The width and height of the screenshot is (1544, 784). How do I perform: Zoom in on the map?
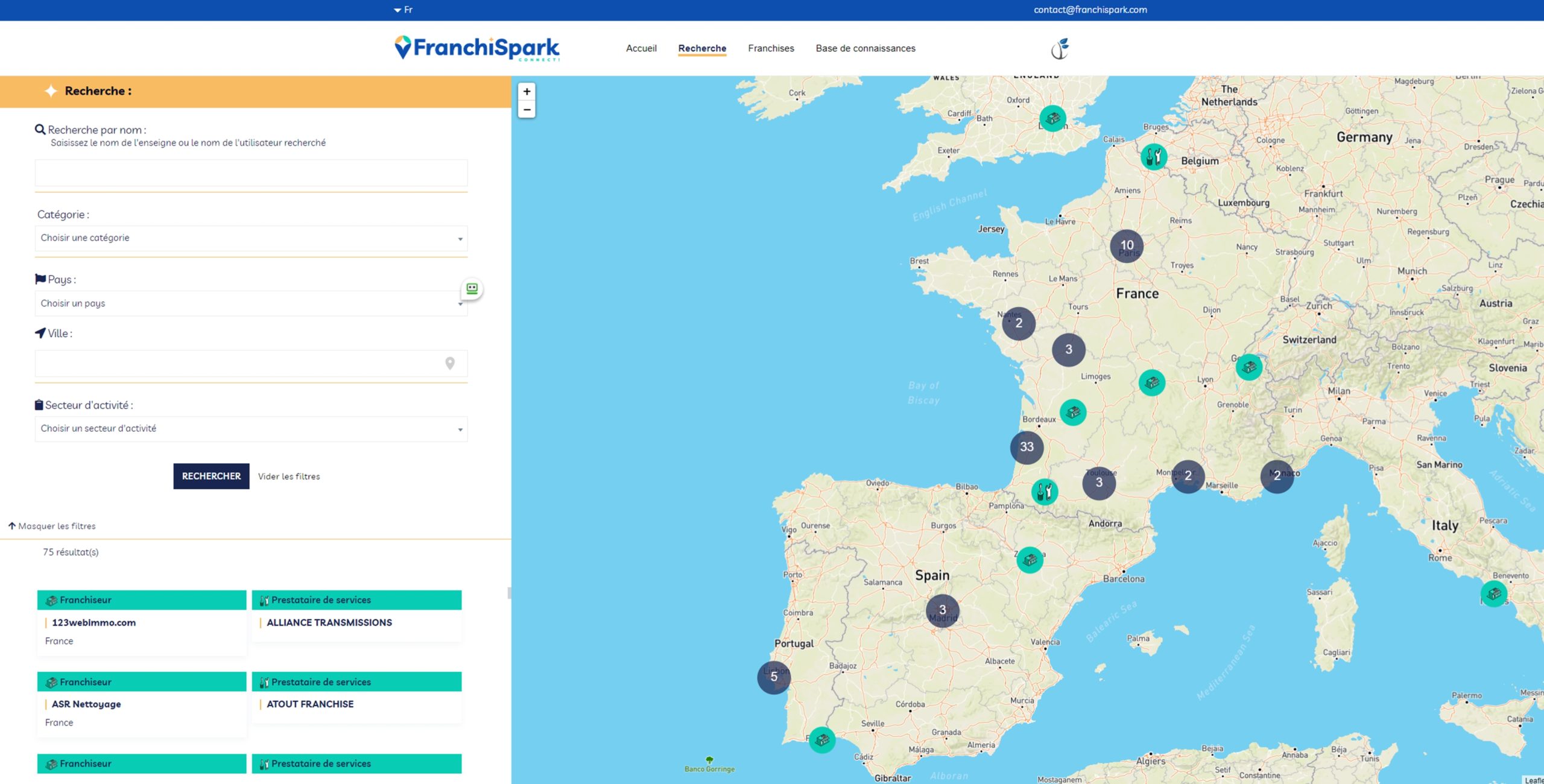(527, 92)
